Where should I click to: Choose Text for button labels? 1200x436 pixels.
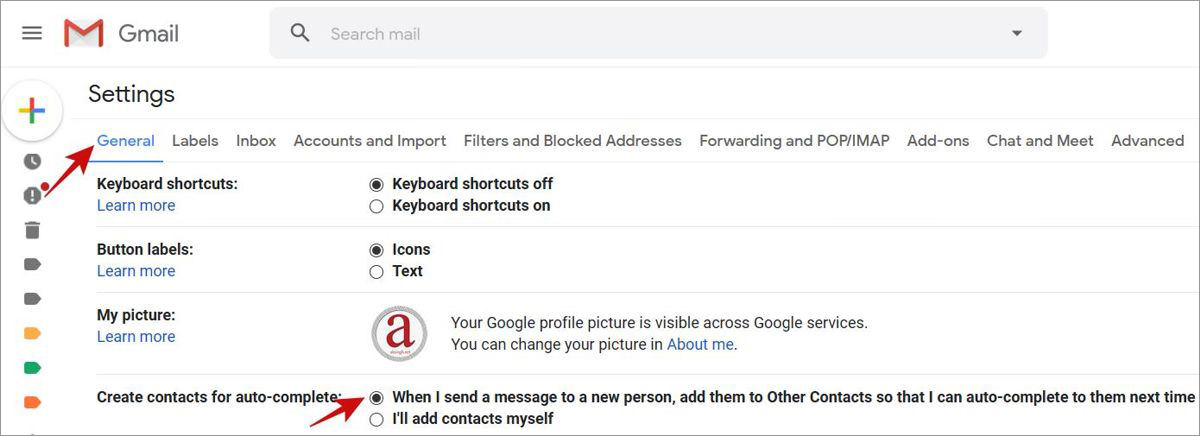pos(376,271)
